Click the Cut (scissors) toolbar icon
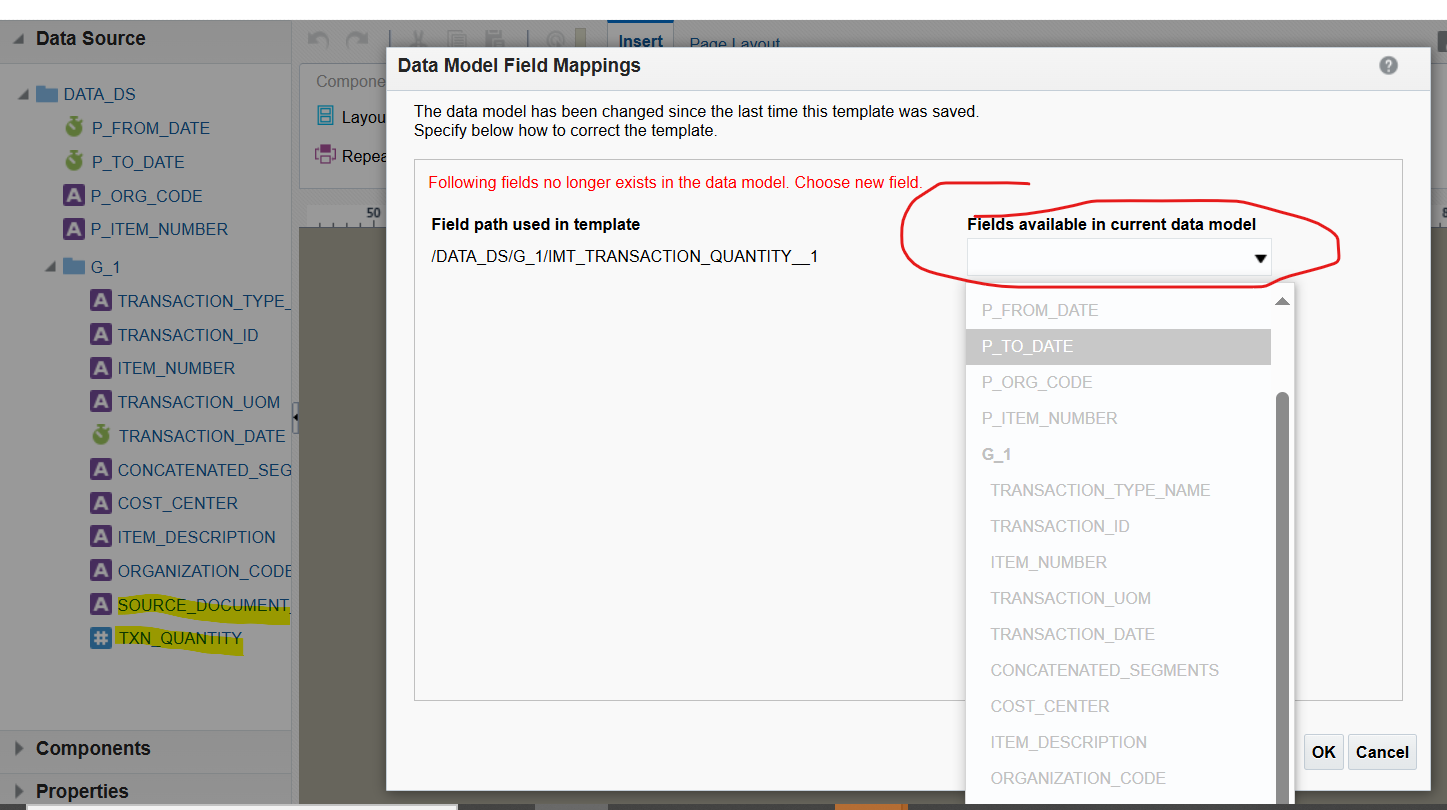The height and width of the screenshot is (810, 1447). tap(419, 38)
